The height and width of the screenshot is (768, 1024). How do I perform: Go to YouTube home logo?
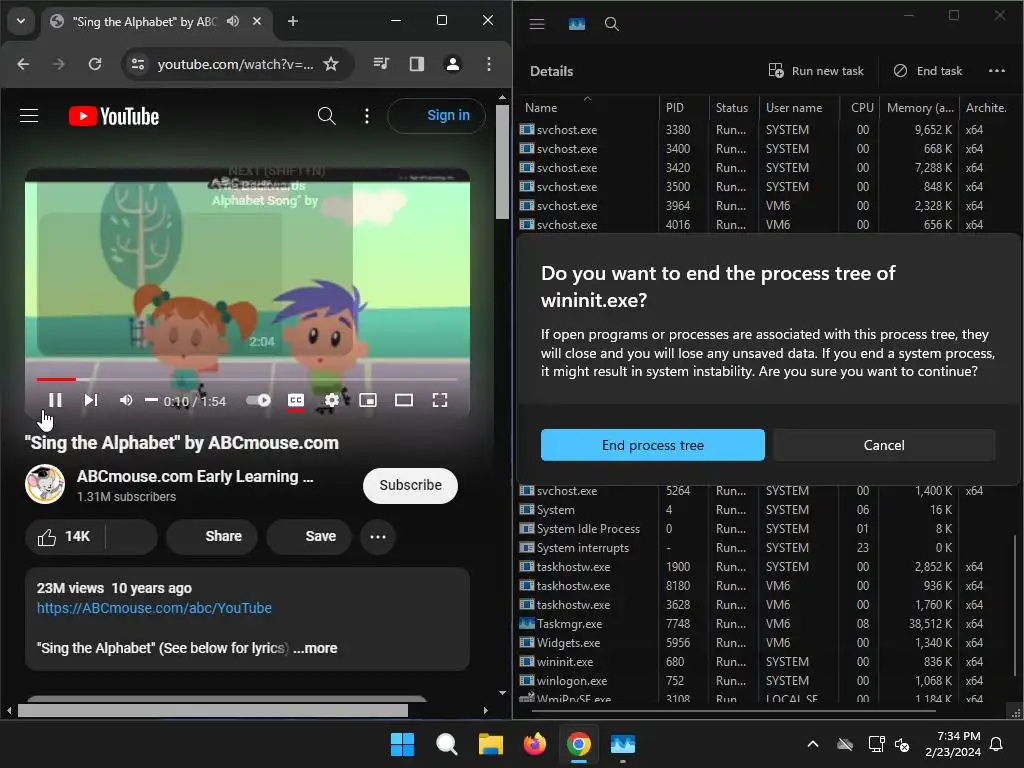[x=114, y=116]
